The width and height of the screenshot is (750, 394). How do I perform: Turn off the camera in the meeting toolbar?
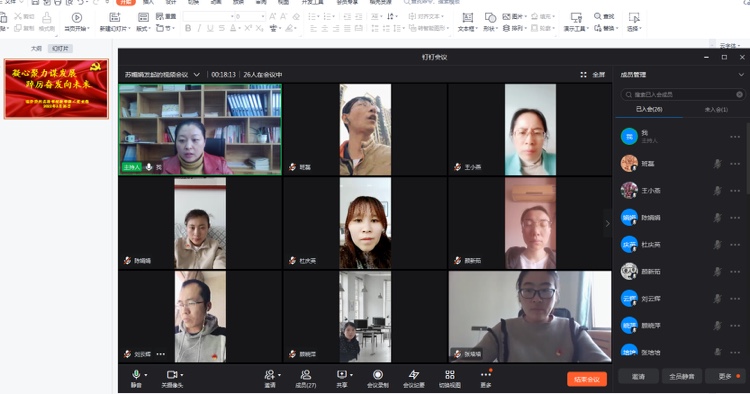coord(172,378)
